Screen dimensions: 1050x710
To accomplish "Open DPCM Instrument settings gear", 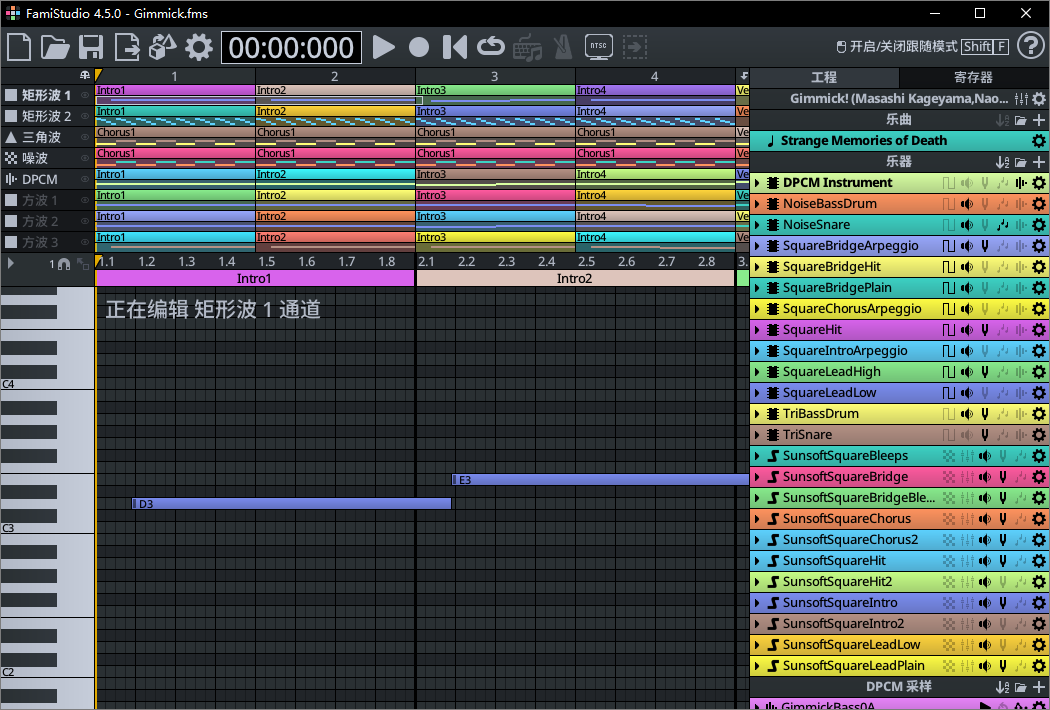I will (x=1039, y=183).
